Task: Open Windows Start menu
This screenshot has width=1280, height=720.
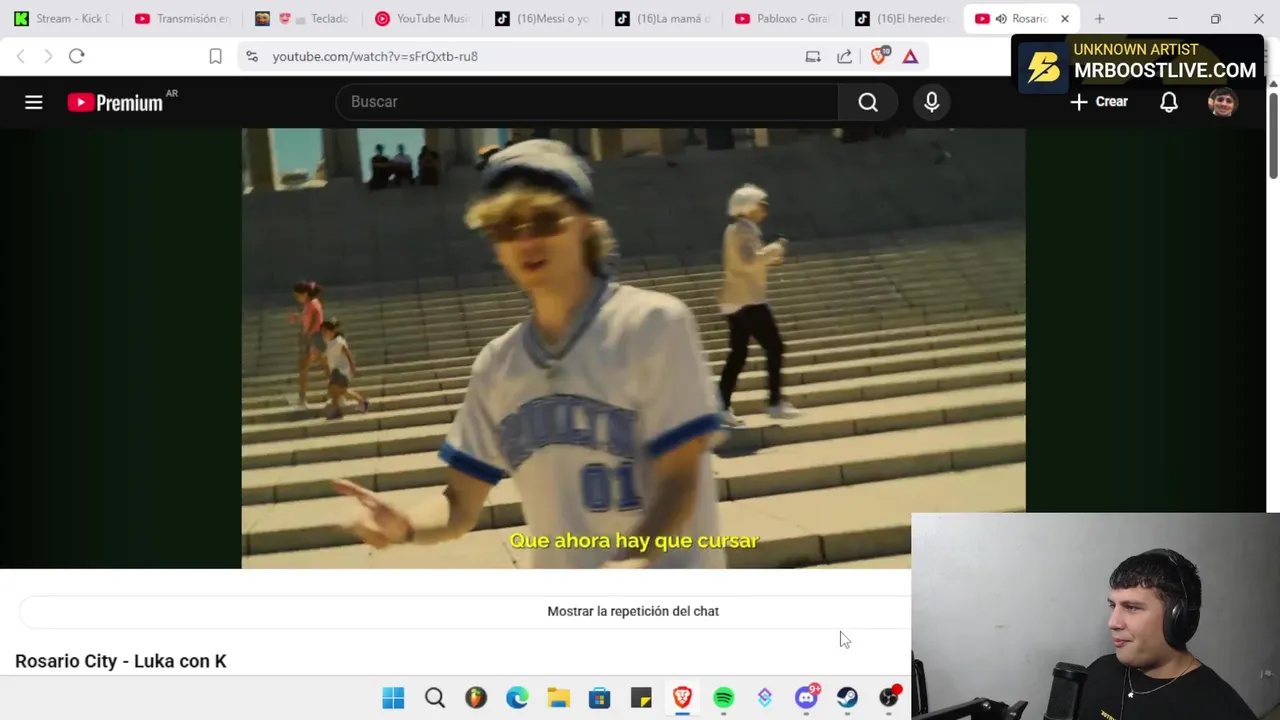Action: coord(393,698)
